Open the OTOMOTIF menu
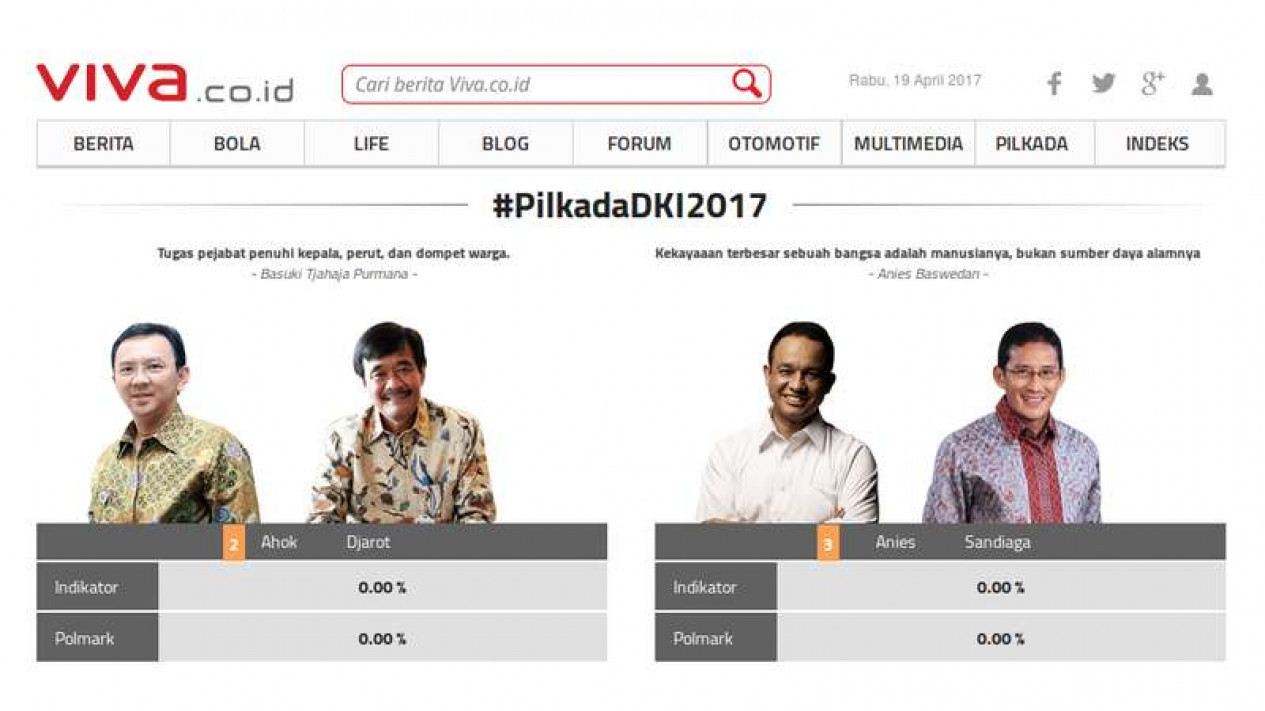 (774, 144)
